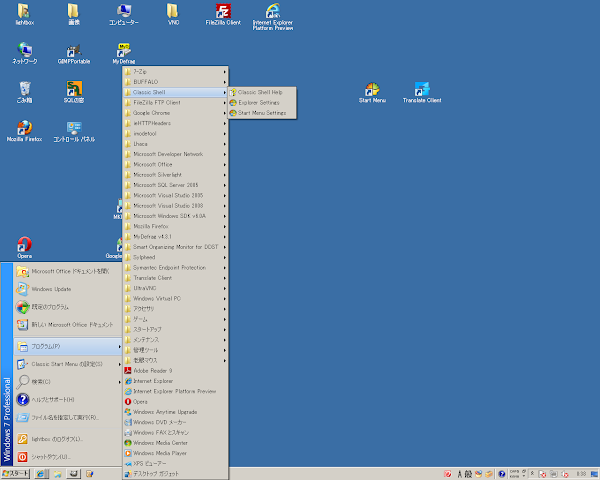Viewport: 600px width, 480px height.
Task: Click the Internet Explorer taskbar icon
Action: (41, 474)
